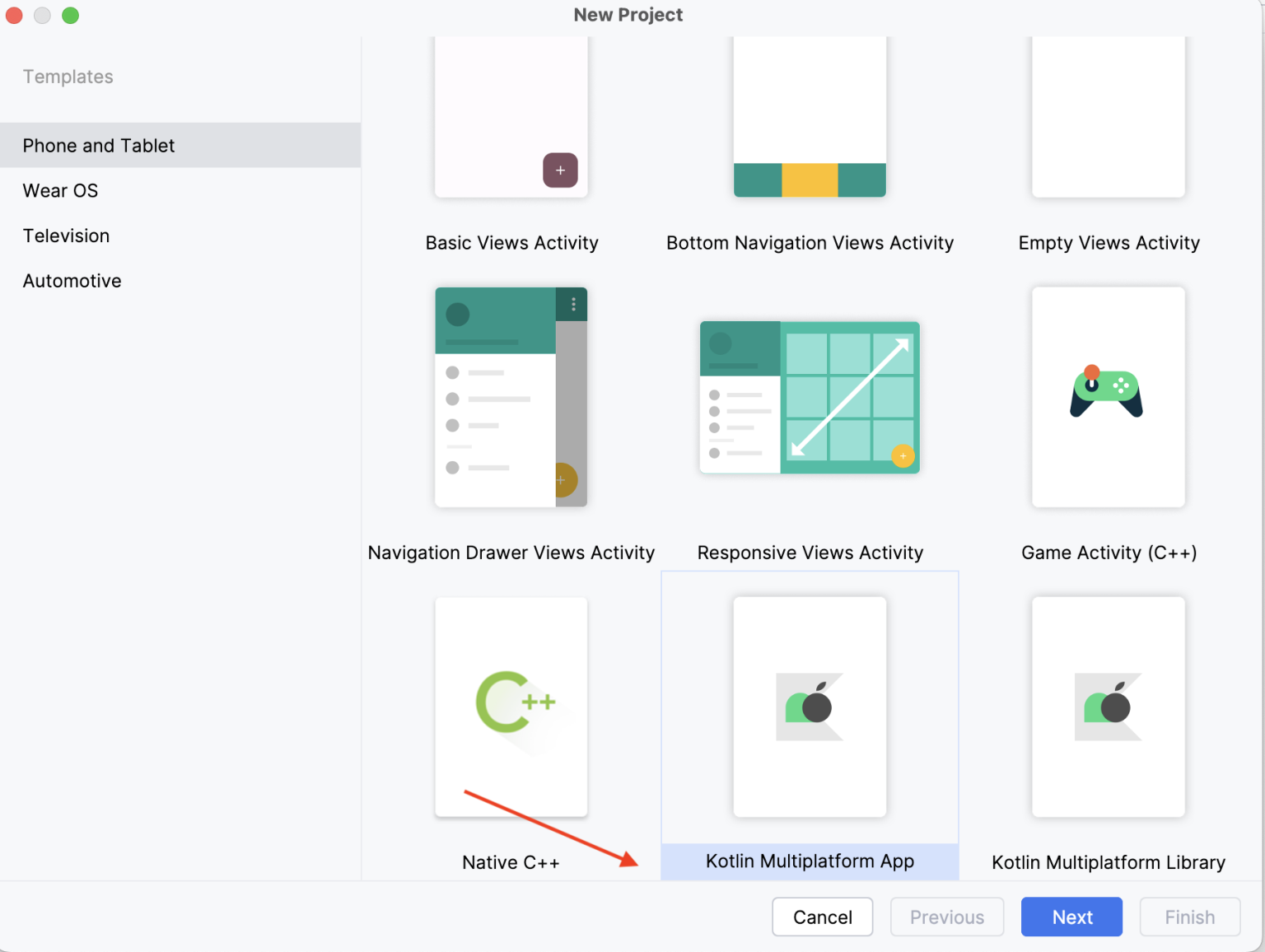The height and width of the screenshot is (952, 1265).
Task: Switch to Automotive templates category
Action: click(x=72, y=281)
